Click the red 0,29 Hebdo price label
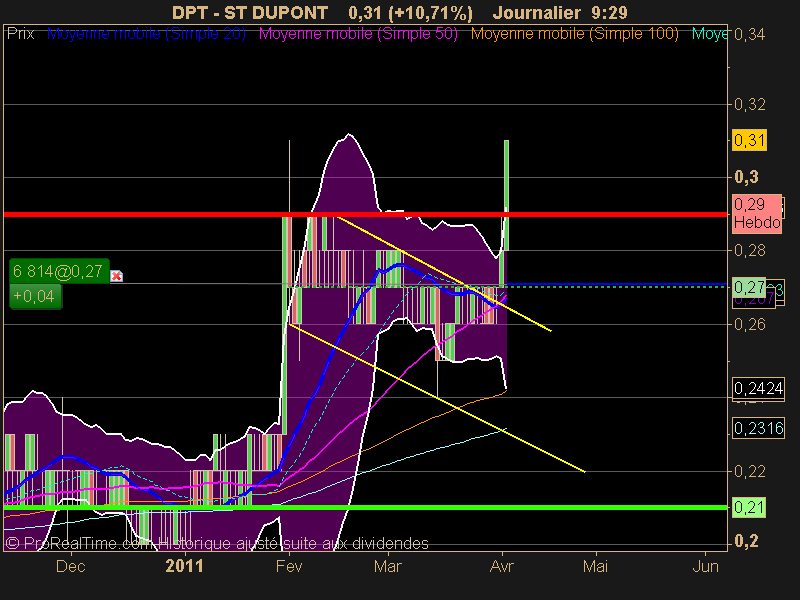This screenshot has height=600, width=800. [x=757, y=214]
